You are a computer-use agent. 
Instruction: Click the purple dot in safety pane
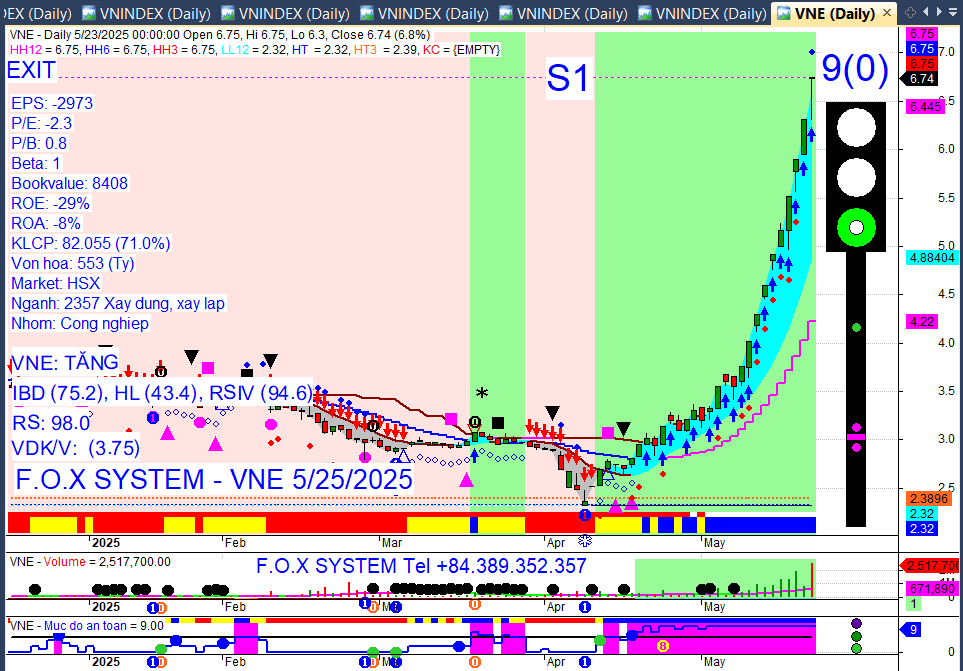[x=856, y=624]
